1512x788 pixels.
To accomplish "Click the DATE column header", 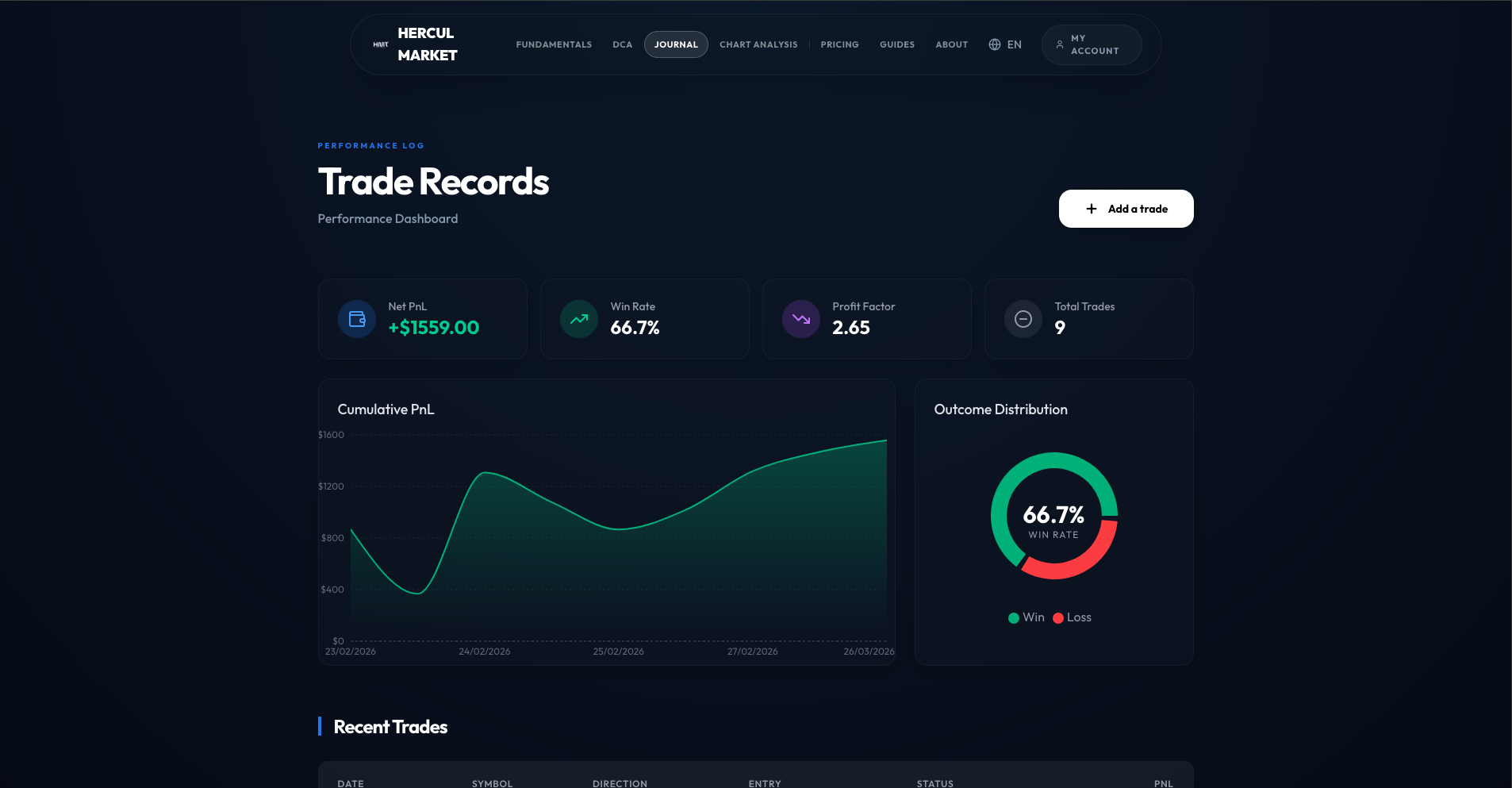I will point(351,783).
